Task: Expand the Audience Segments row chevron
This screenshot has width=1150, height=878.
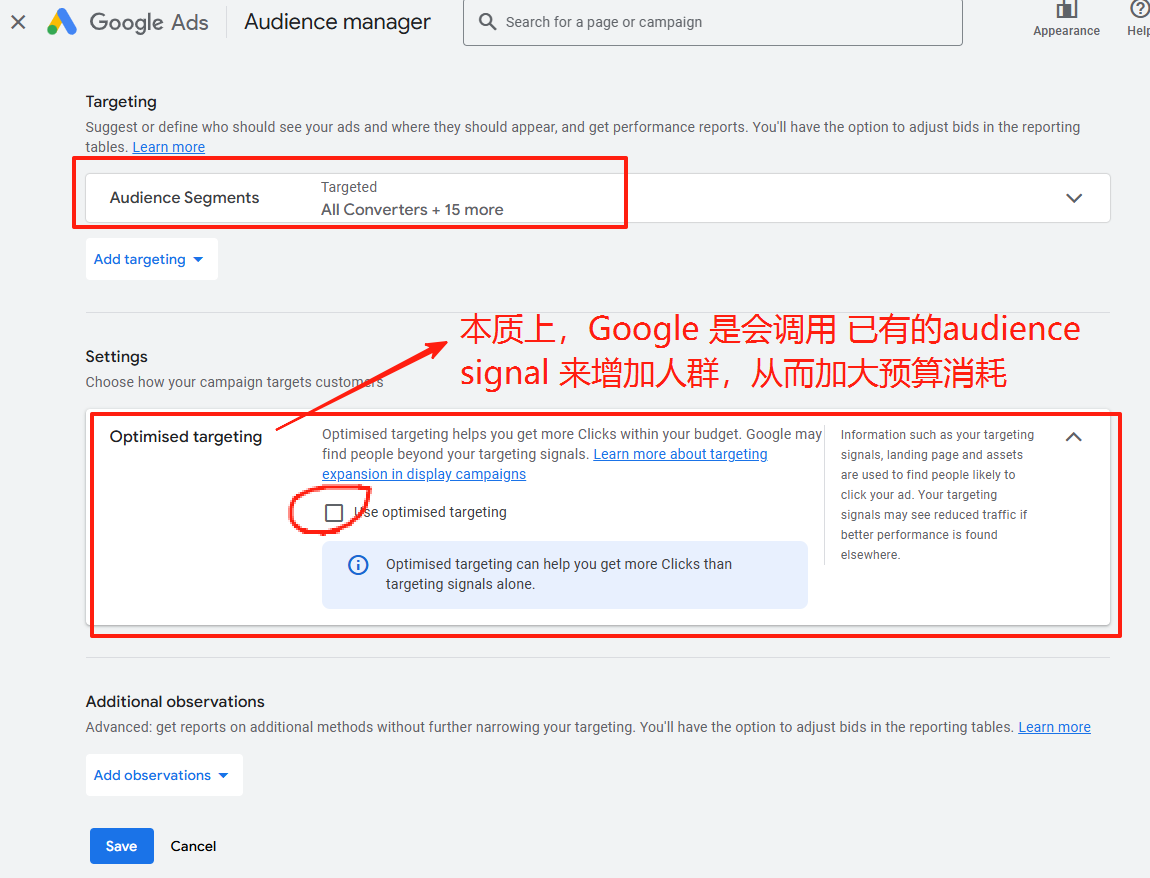Action: click(1074, 198)
